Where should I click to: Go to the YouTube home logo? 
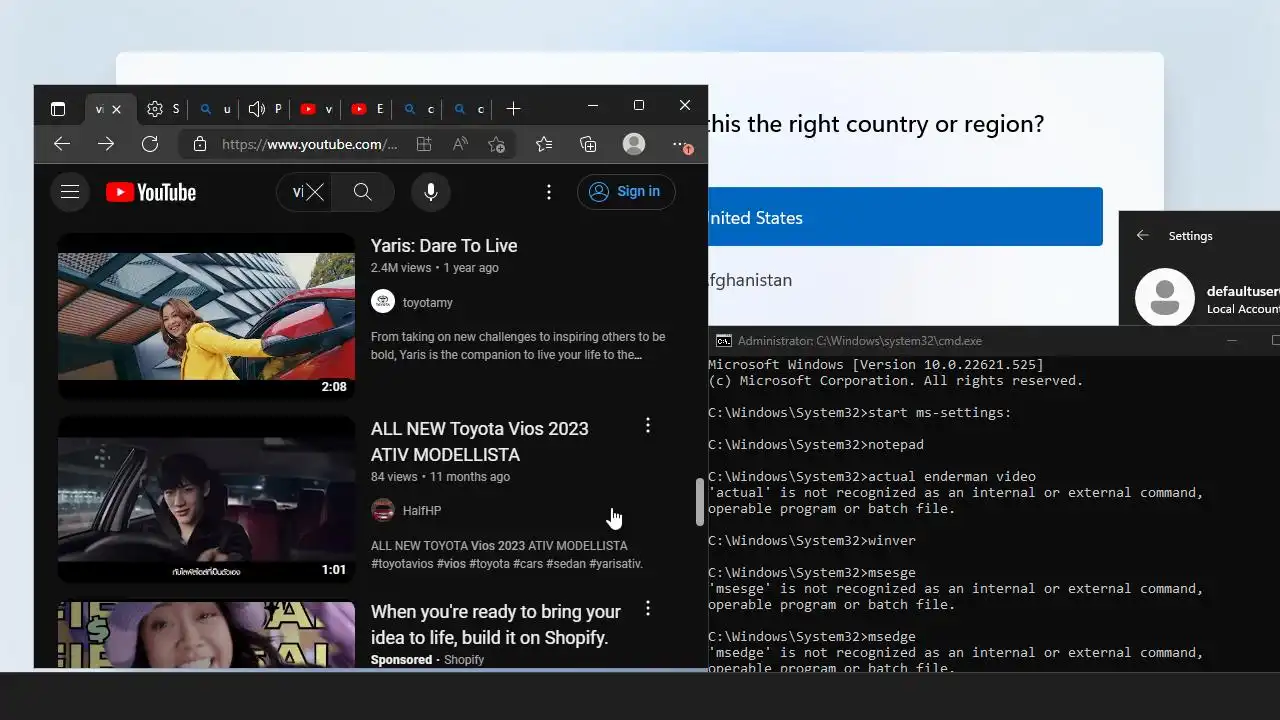tap(151, 192)
